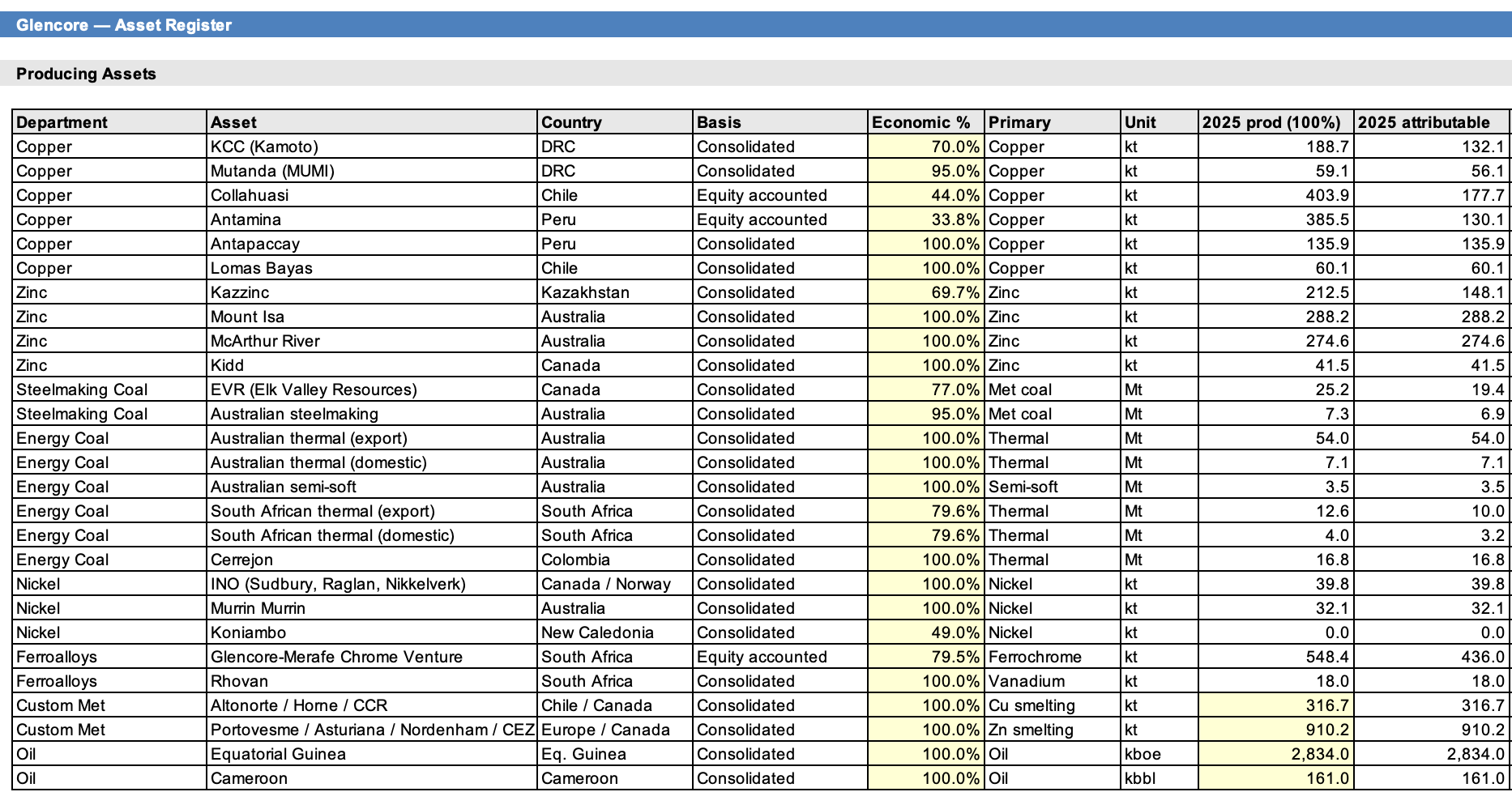The height and width of the screenshot is (792, 1512).
Task: Select the "EVR (Elk Valley Resources)" cell
Action: (372, 390)
